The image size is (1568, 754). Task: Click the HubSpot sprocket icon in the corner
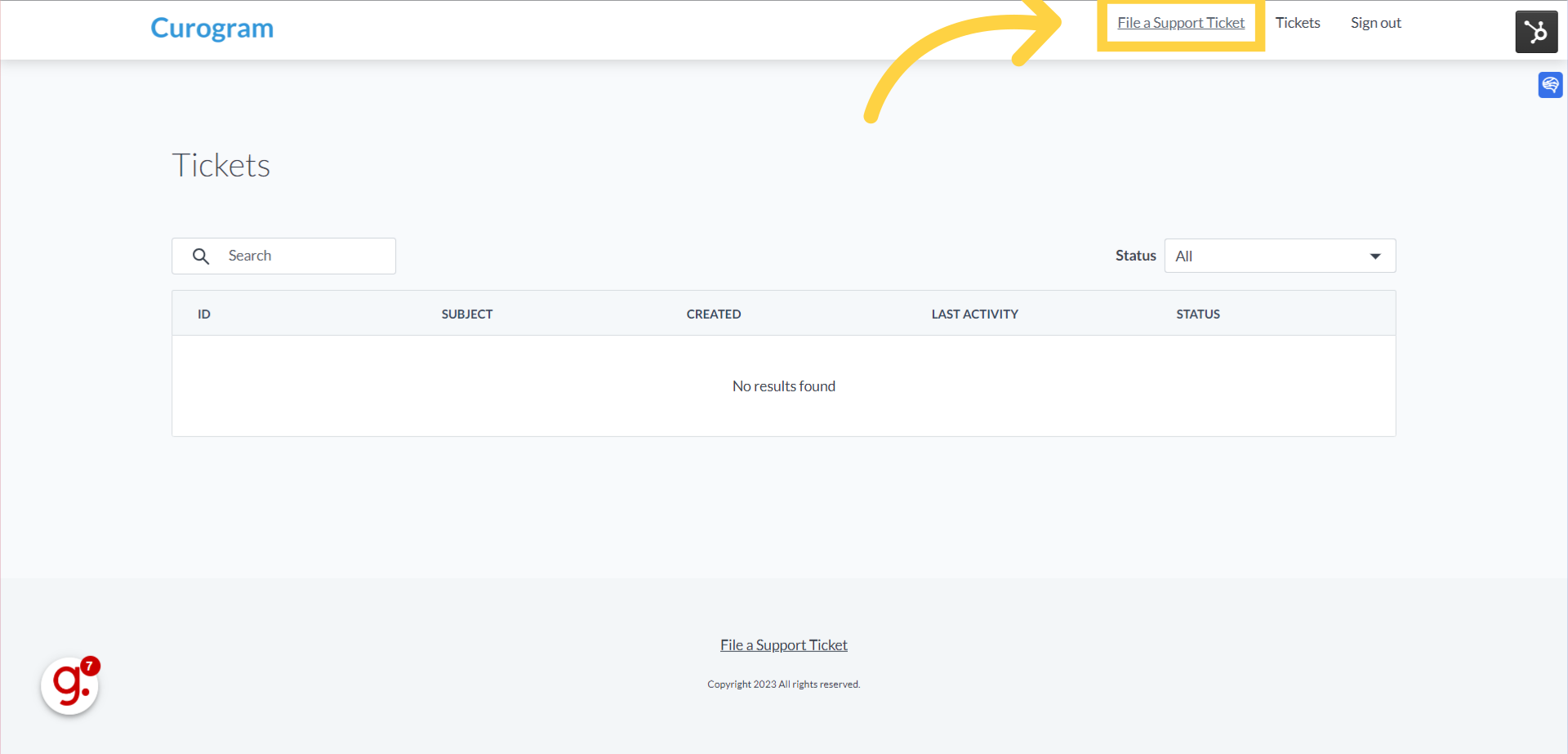click(x=1536, y=31)
